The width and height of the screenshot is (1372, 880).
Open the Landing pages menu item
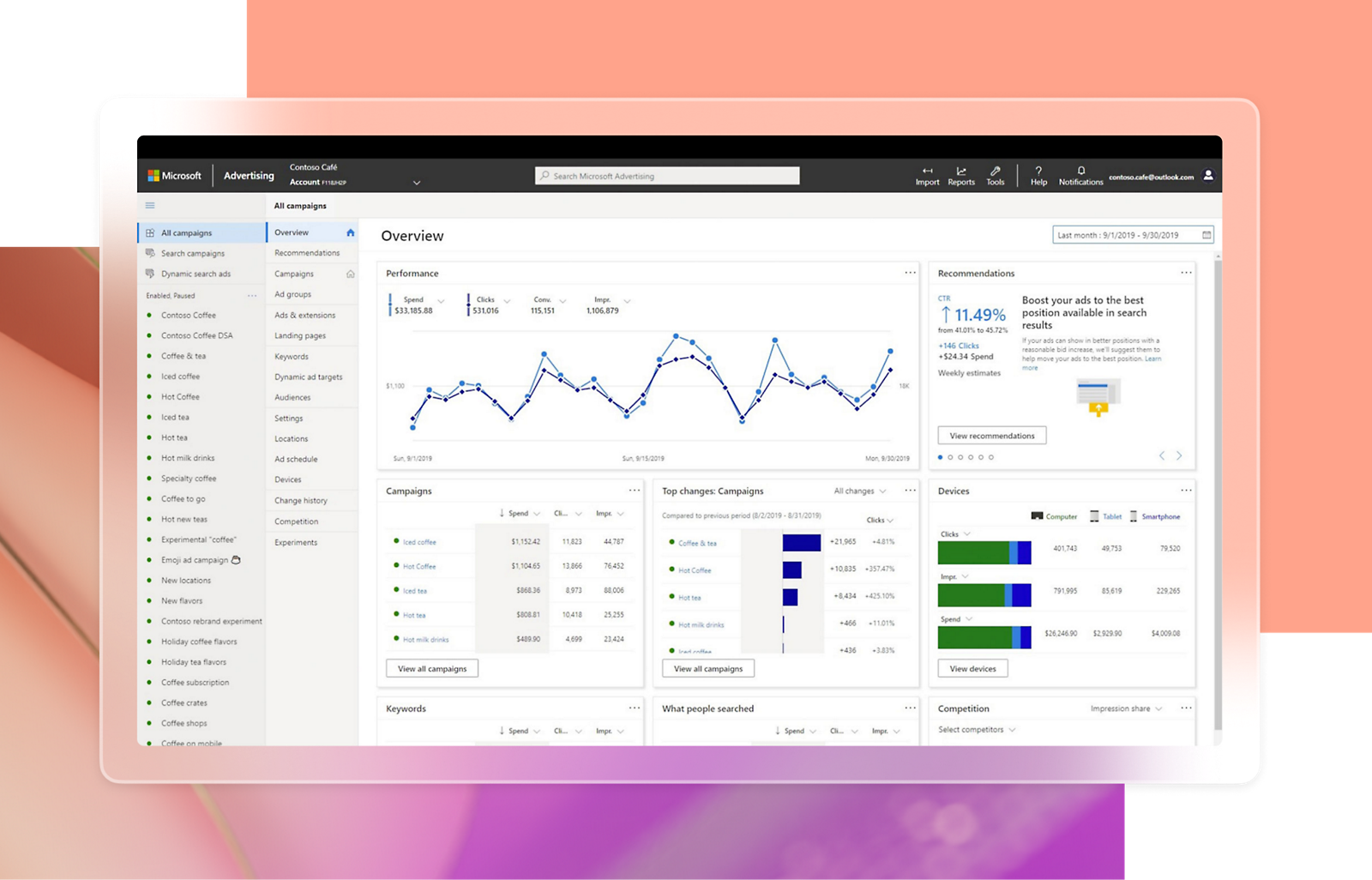300,336
